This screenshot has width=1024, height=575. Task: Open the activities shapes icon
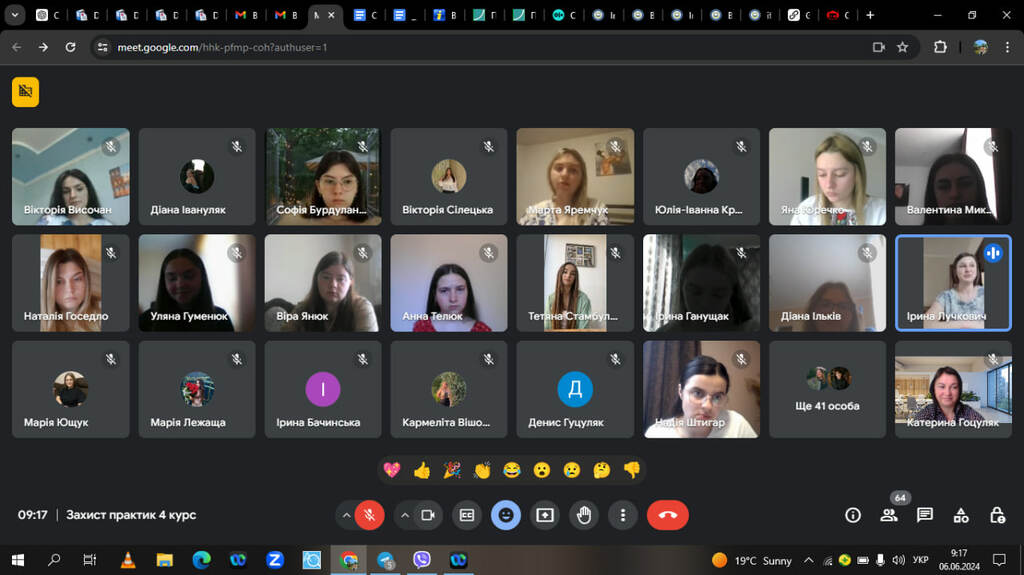pyautogui.click(x=961, y=515)
